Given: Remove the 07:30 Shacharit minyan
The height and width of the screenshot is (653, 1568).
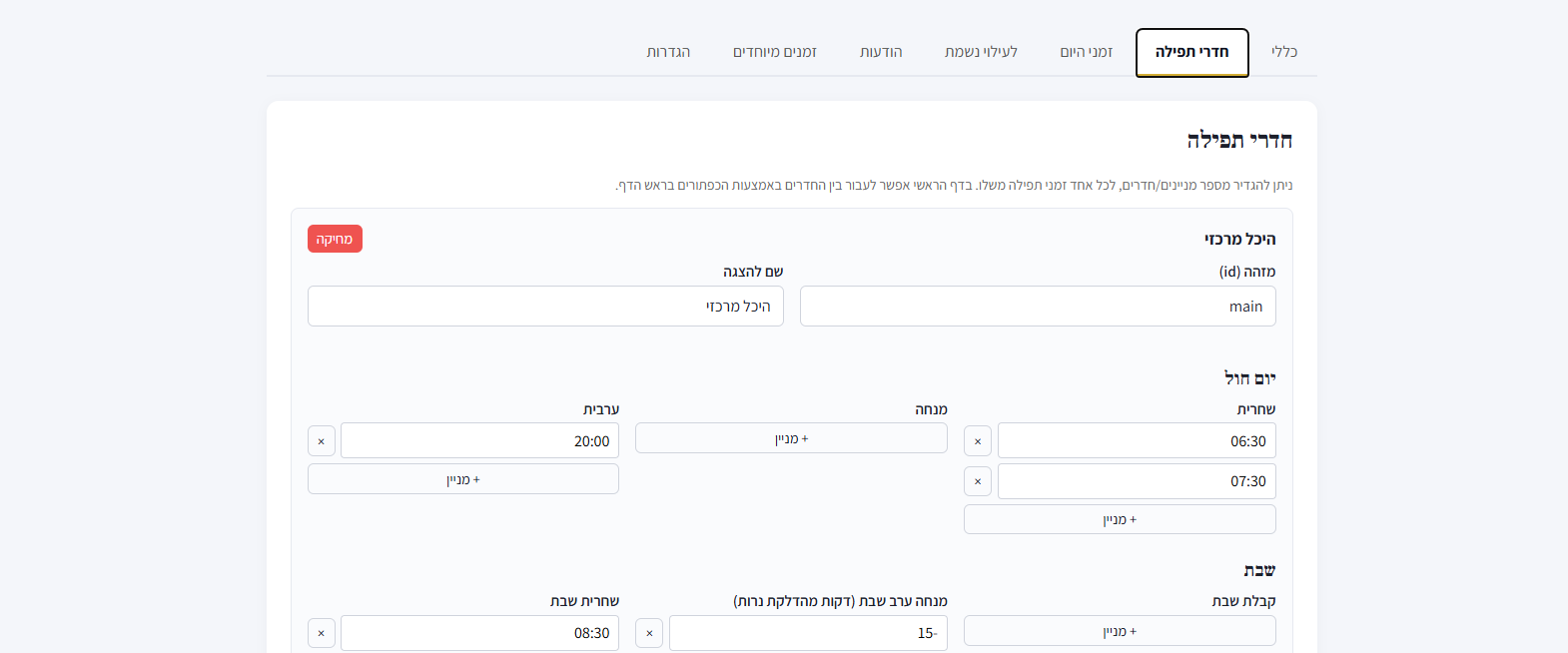Looking at the screenshot, I should tap(978, 481).
